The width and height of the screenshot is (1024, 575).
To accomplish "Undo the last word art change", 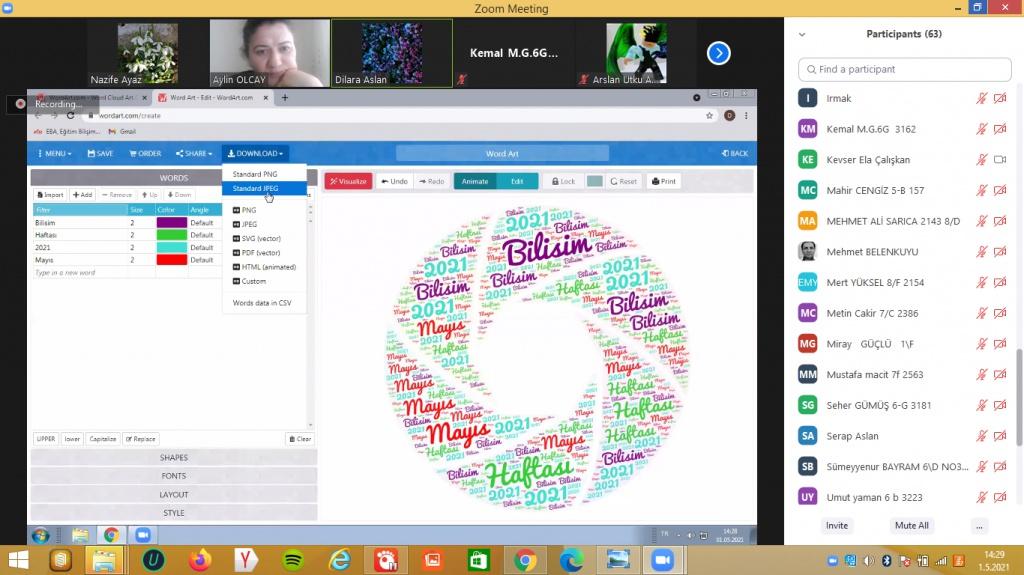I will [394, 181].
